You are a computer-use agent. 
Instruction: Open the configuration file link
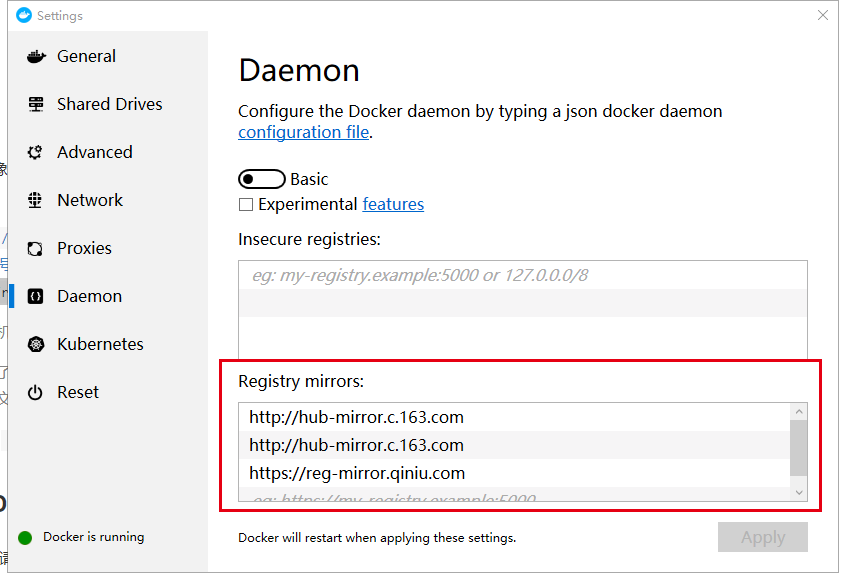[x=303, y=133]
